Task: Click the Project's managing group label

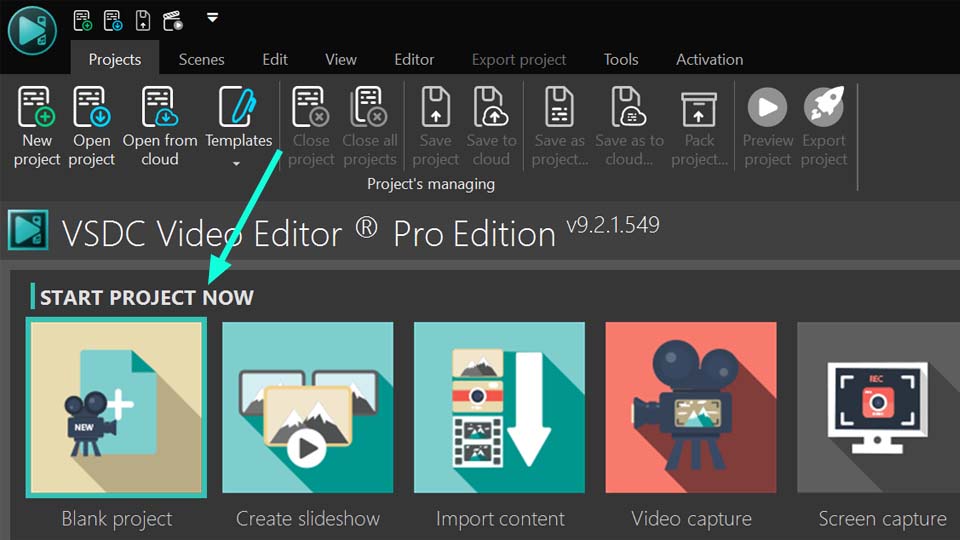Action: [431, 184]
